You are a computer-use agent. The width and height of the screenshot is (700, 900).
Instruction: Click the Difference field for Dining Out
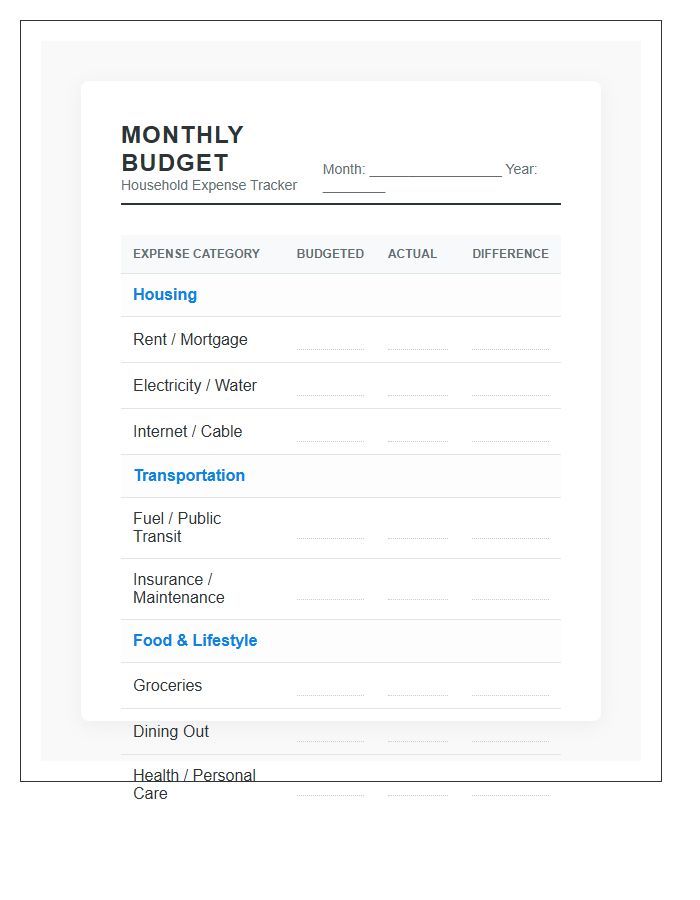511,734
